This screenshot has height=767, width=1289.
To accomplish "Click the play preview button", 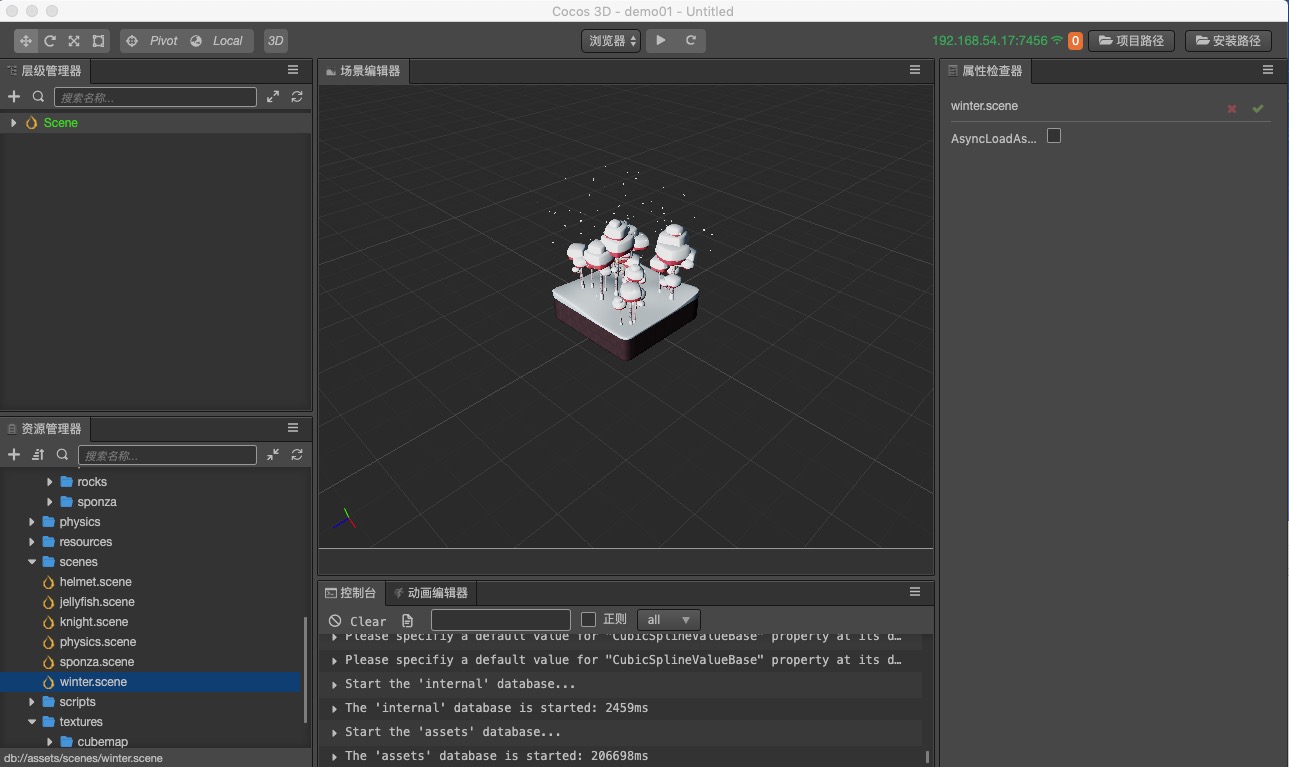I will 661,41.
